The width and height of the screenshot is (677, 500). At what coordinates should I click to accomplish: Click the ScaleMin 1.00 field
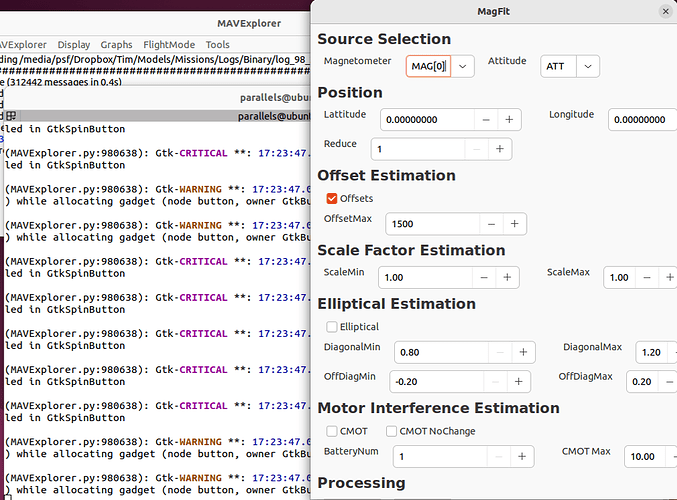coord(425,277)
